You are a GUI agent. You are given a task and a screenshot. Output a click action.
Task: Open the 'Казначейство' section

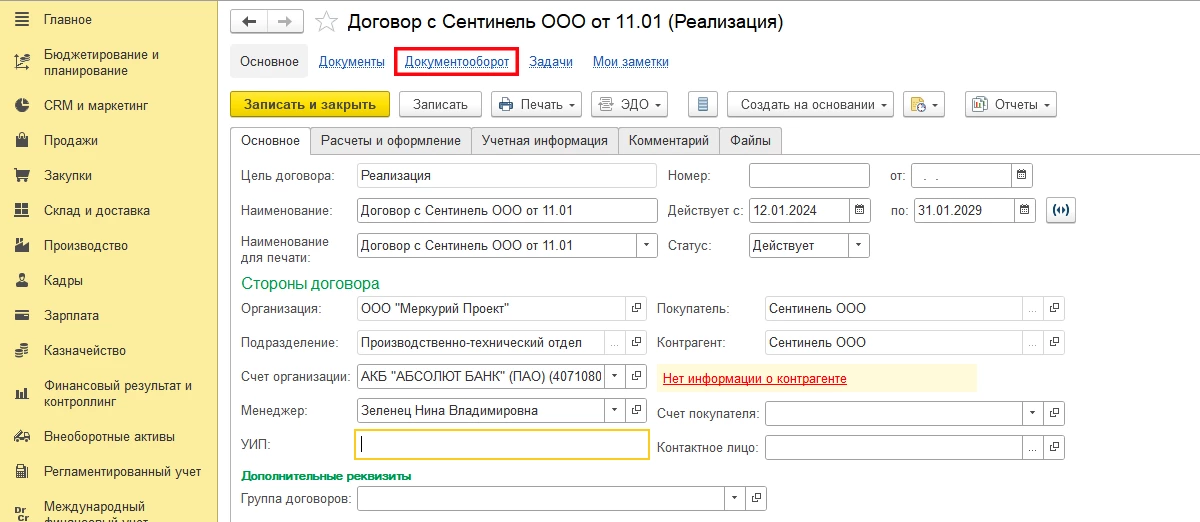point(84,350)
